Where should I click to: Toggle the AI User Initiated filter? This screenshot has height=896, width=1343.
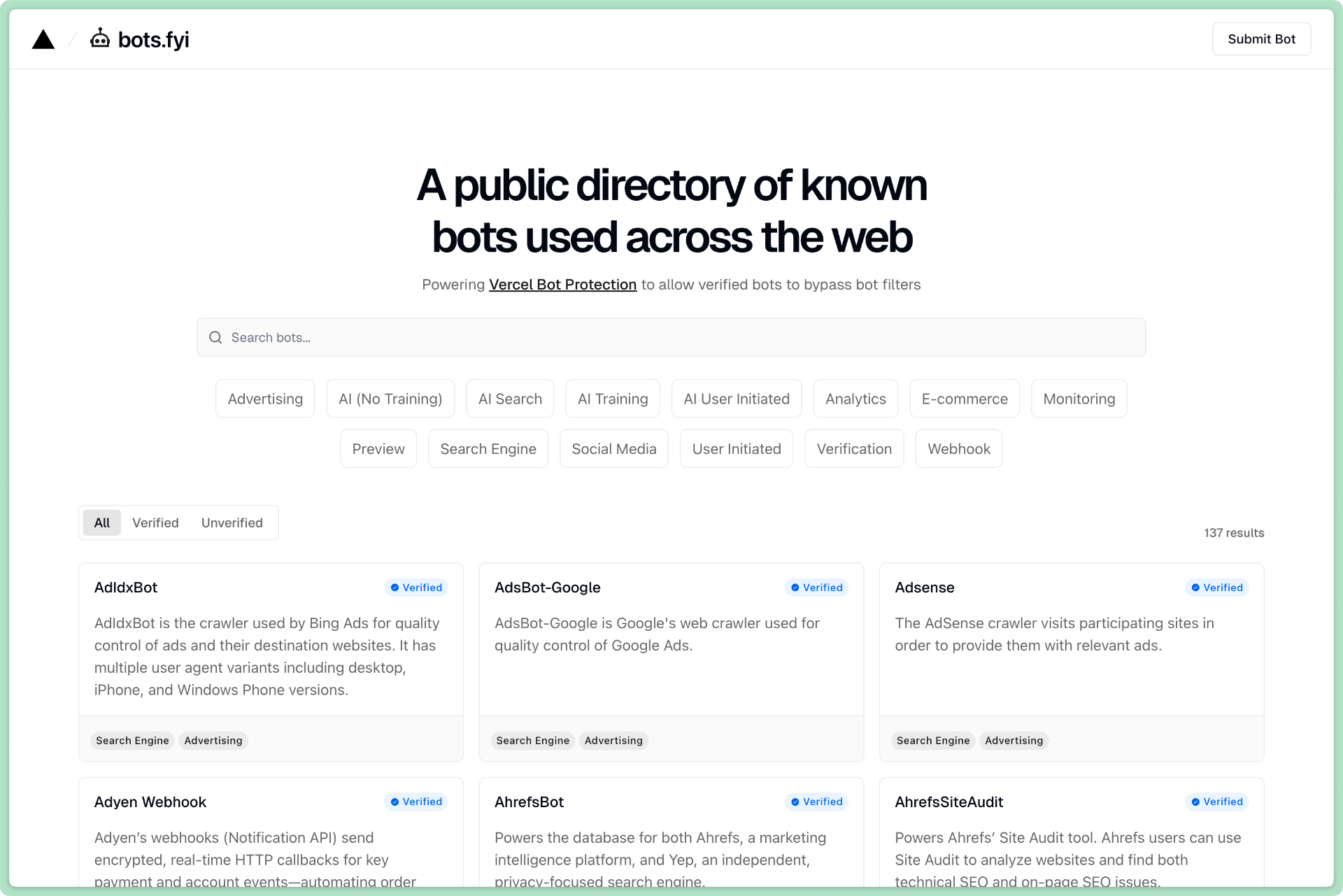(737, 399)
